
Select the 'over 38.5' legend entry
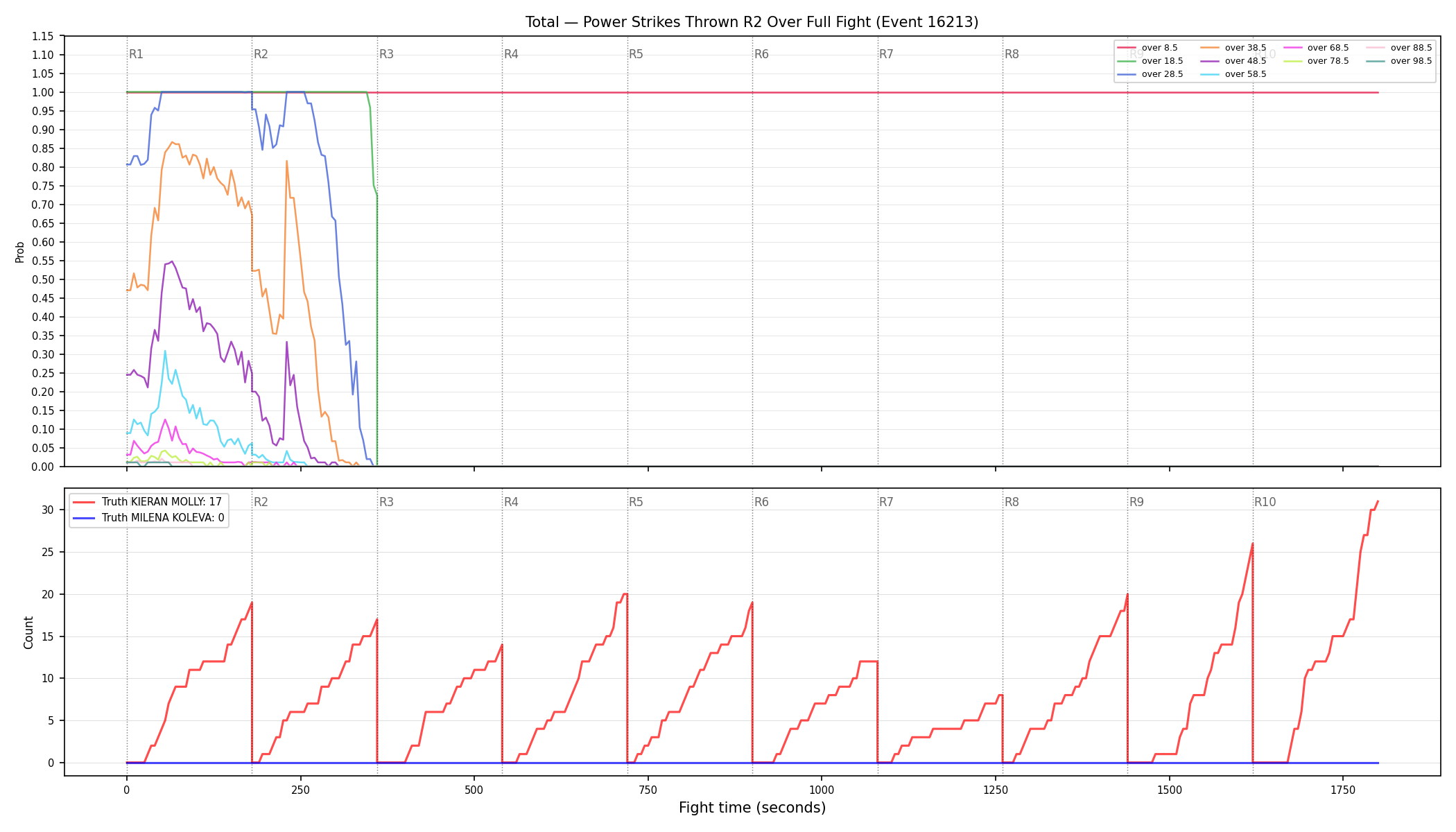click(x=1233, y=48)
